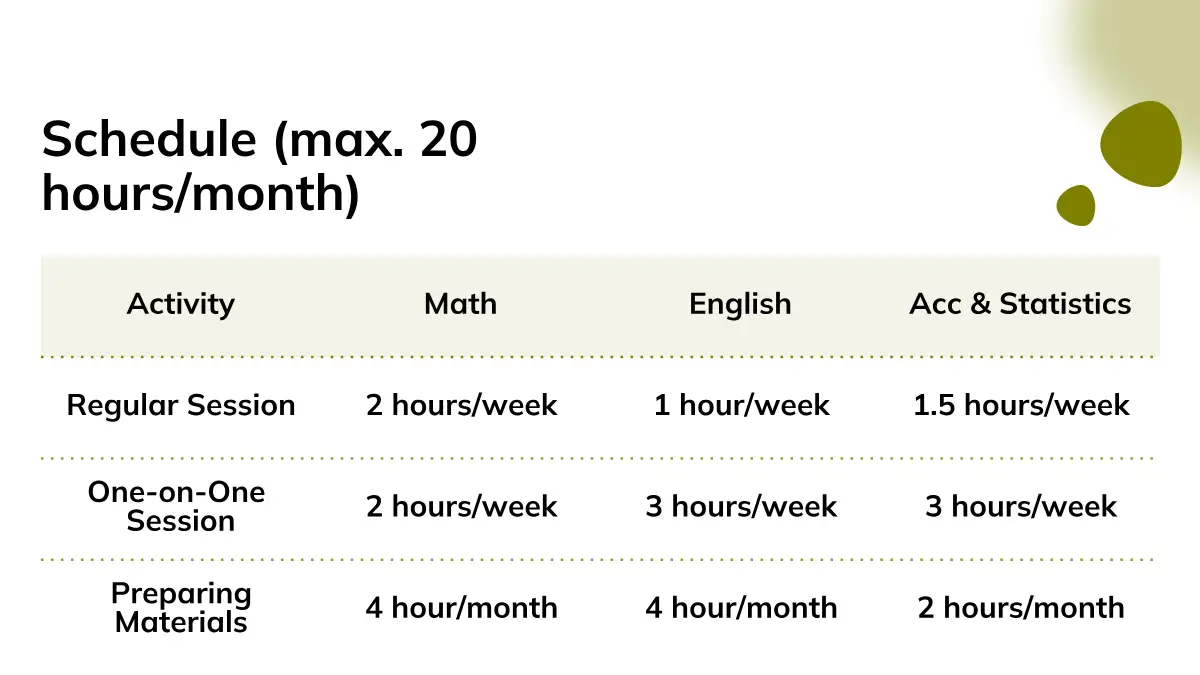Select English One-on-One 3 hours/week cell
The image size is (1200, 675).
tap(741, 506)
